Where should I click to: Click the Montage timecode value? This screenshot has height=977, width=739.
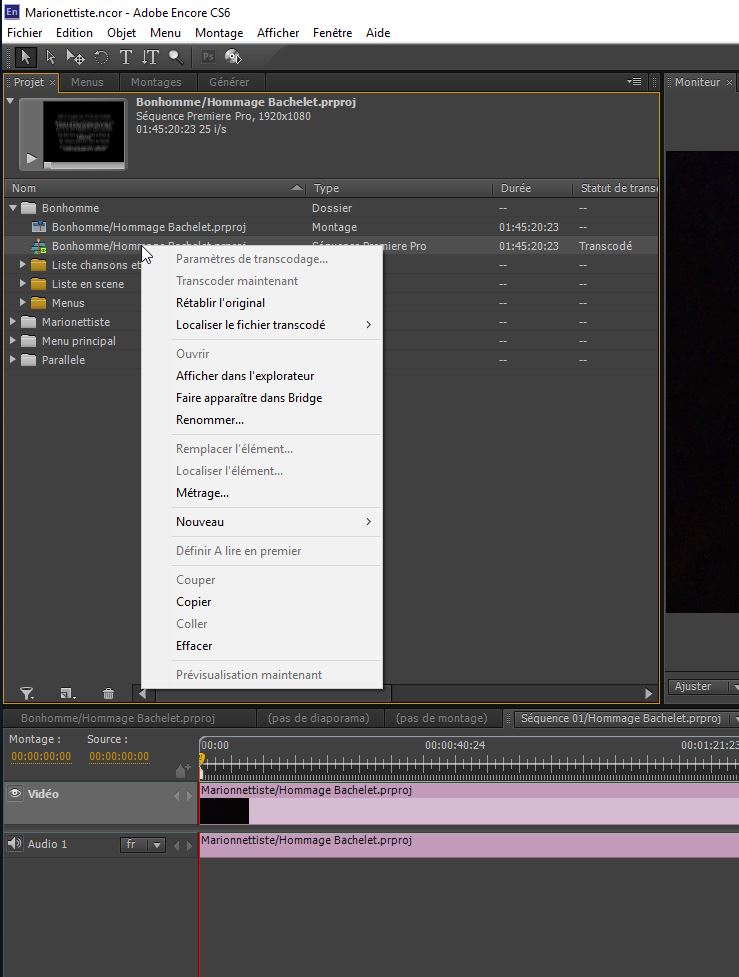(x=41, y=756)
